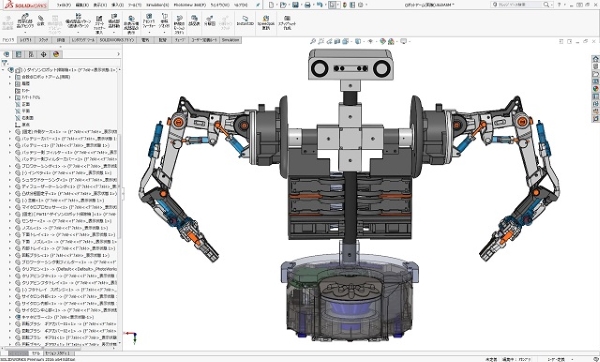
Task: Switch to the 配管 ribbon tab
Action: point(163,40)
